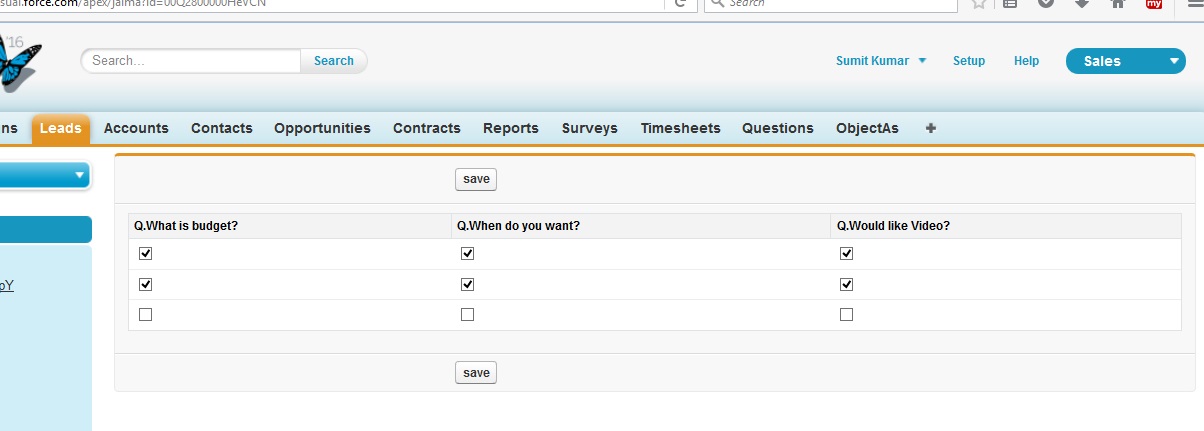The height and width of the screenshot is (431, 1204).
Task: Switch to the Opportunities tab
Action: pyautogui.click(x=322, y=128)
